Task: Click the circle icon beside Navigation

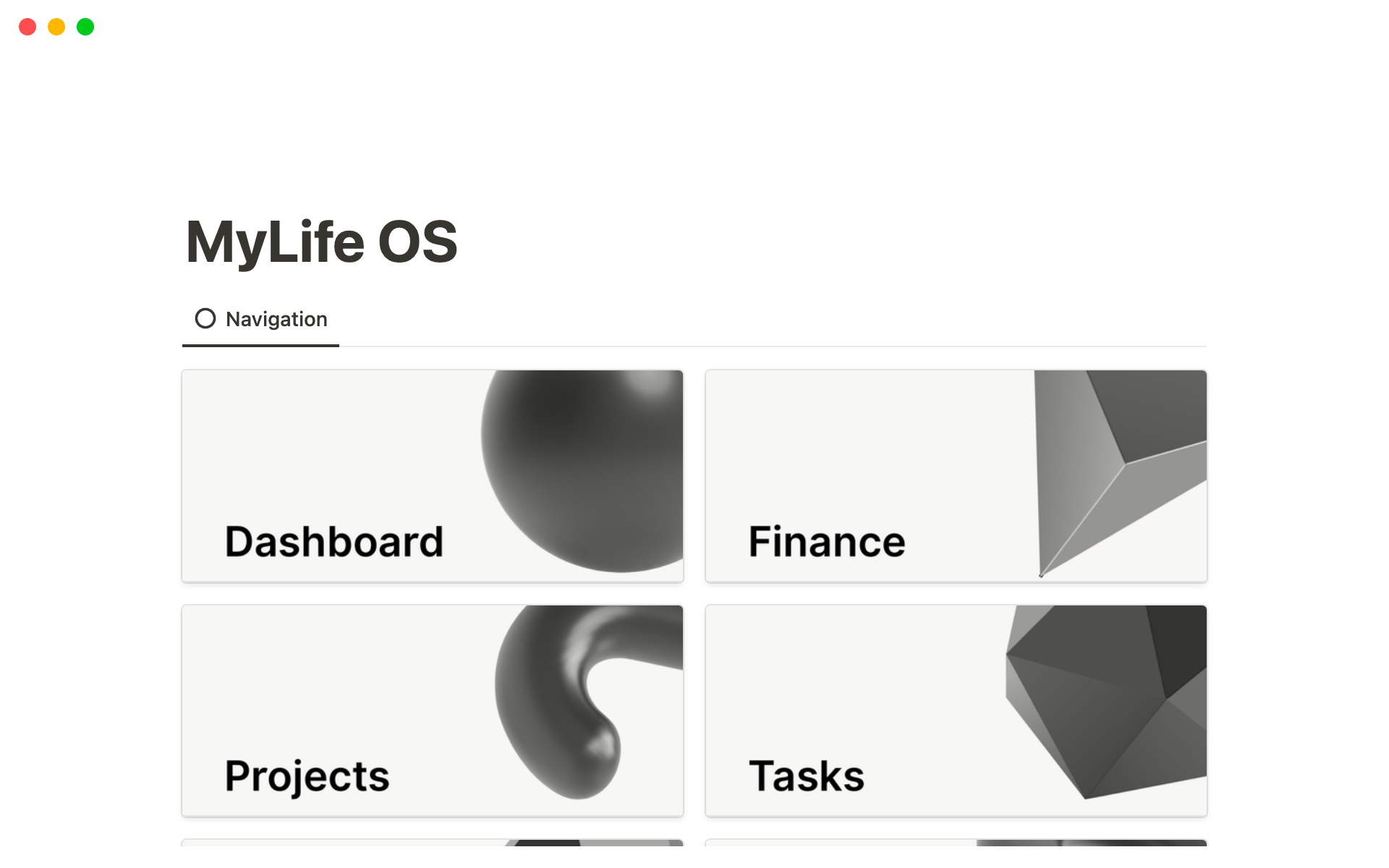Action: (x=205, y=318)
